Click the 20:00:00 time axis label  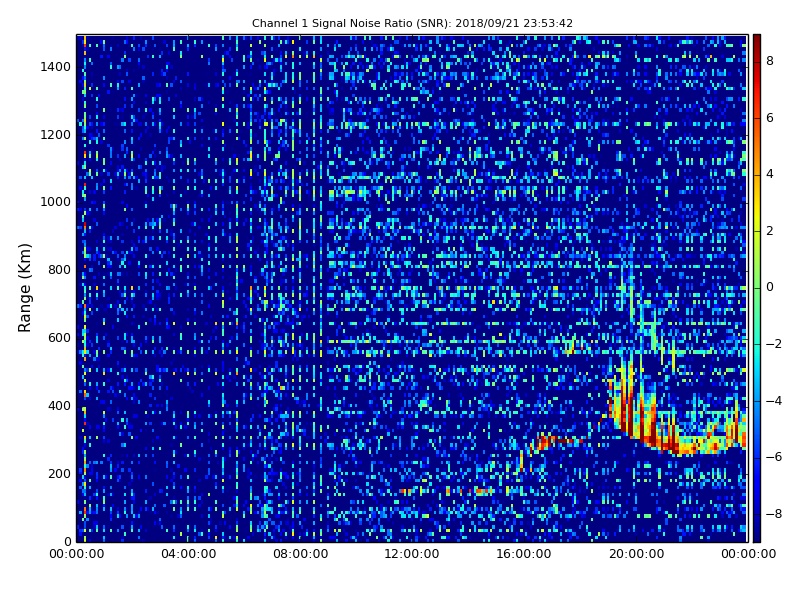pyautogui.click(x=636, y=554)
